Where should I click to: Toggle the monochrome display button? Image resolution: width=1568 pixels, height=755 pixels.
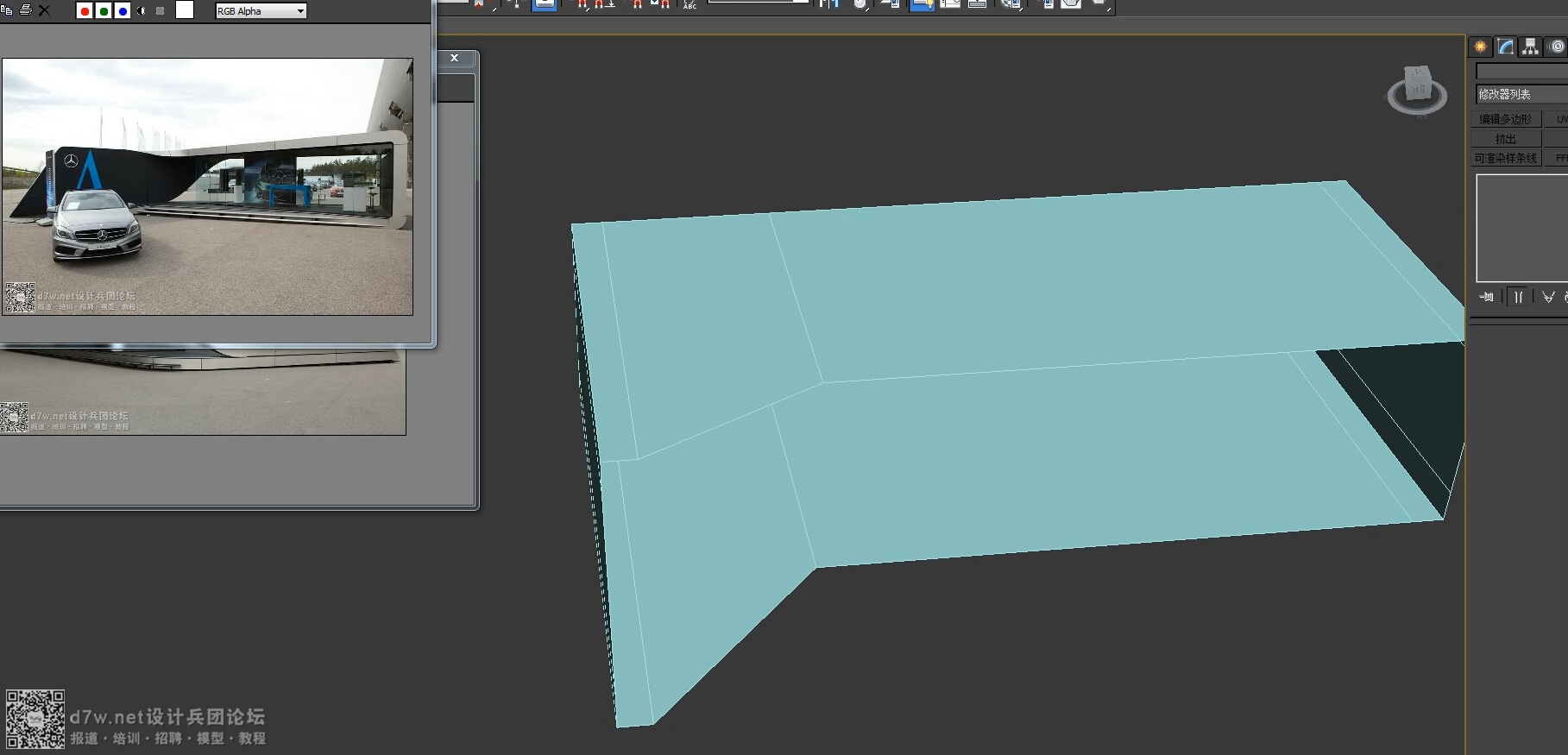[x=160, y=11]
